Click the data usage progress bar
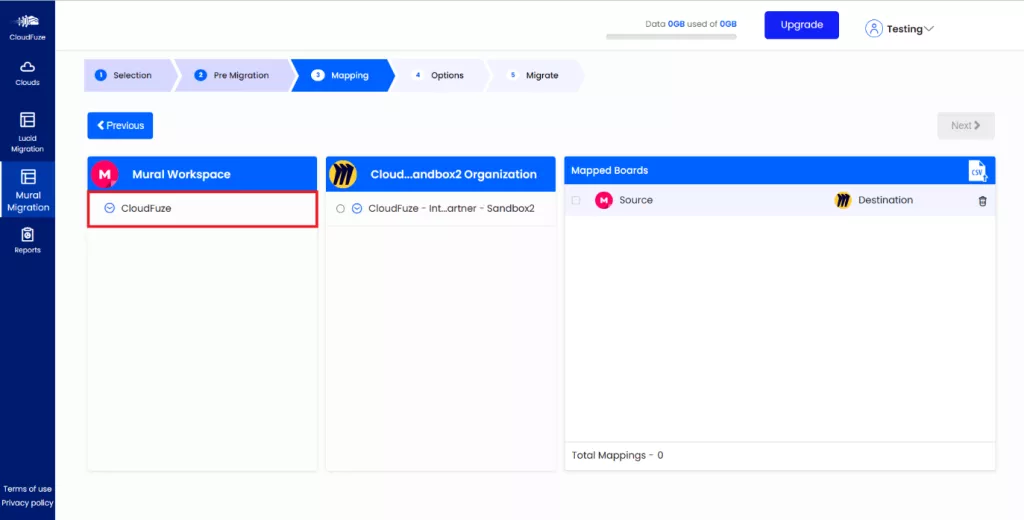1024x520 pixels. coord(671,37)
